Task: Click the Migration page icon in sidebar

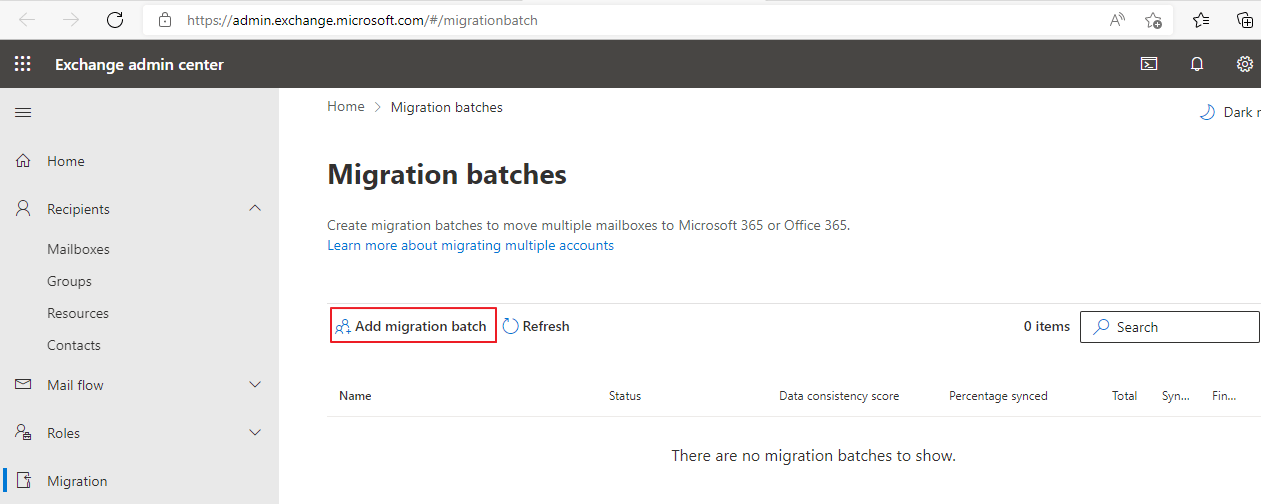Action: point(23,481)
